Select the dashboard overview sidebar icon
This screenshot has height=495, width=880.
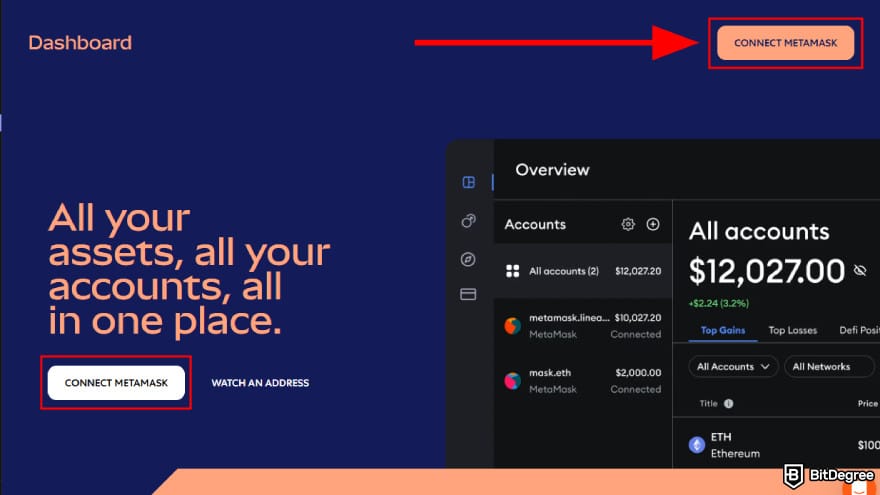[x=469, y=182]
